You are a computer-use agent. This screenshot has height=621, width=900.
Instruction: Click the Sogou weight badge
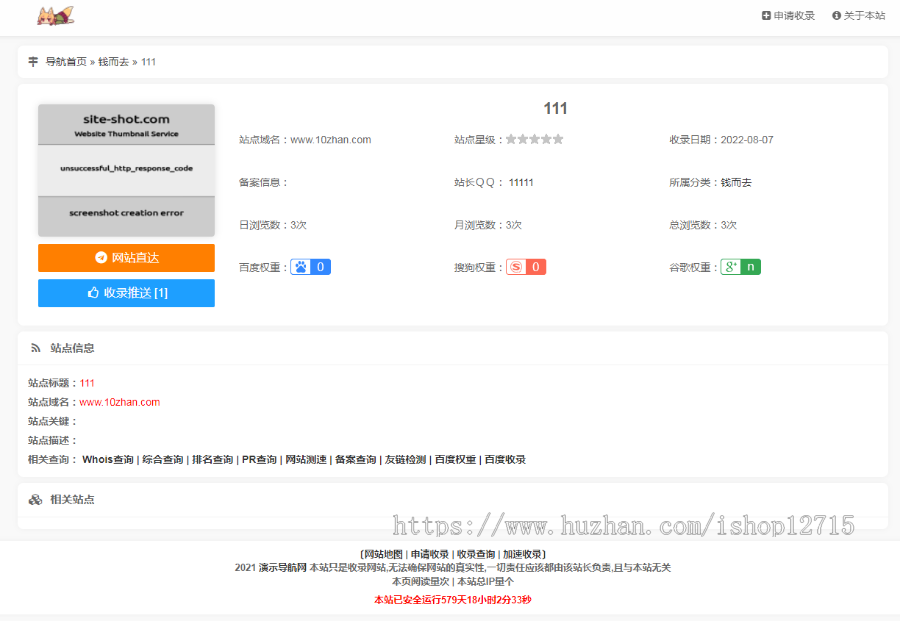coord(526,267)
